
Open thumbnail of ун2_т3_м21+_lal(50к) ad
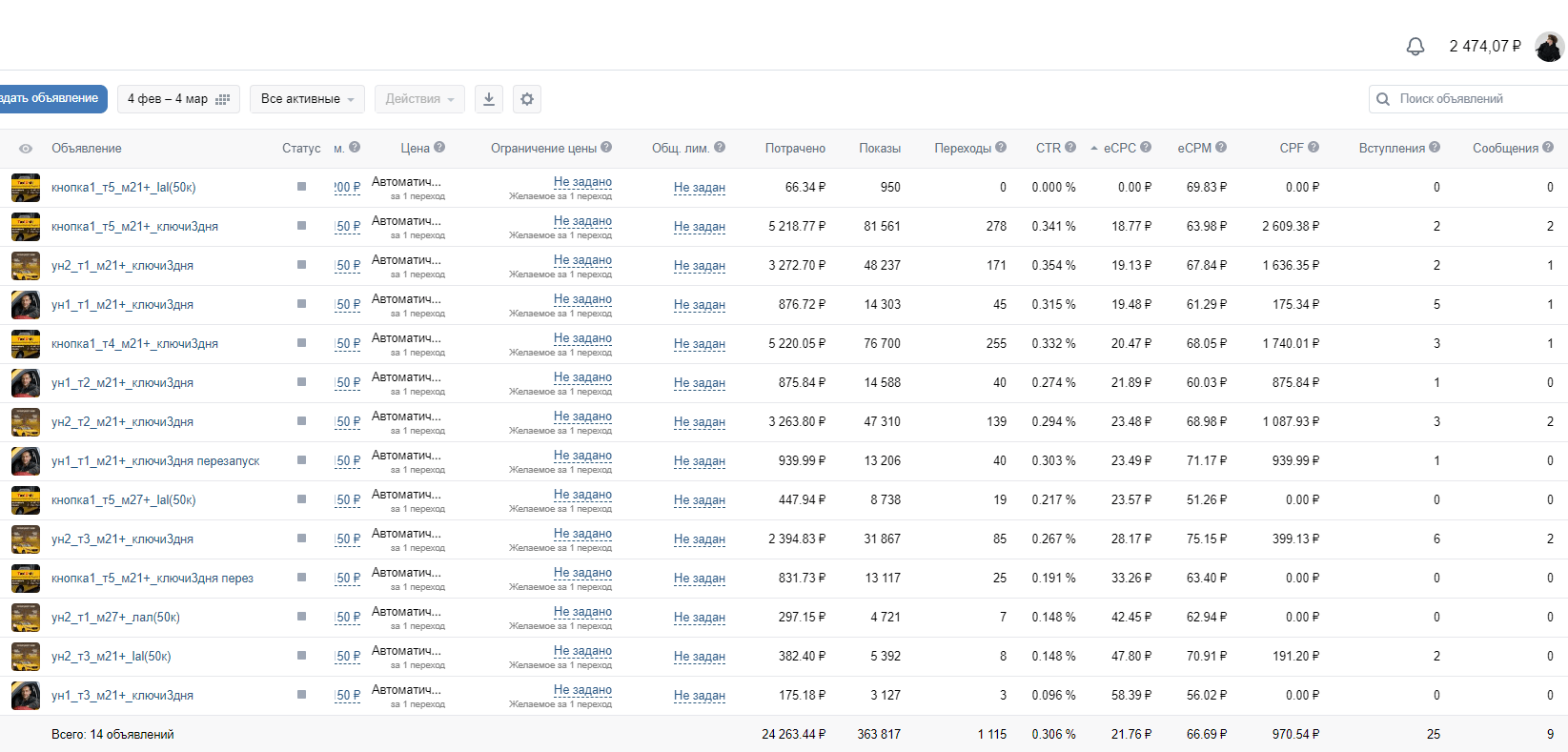click(x=26, y=656)
